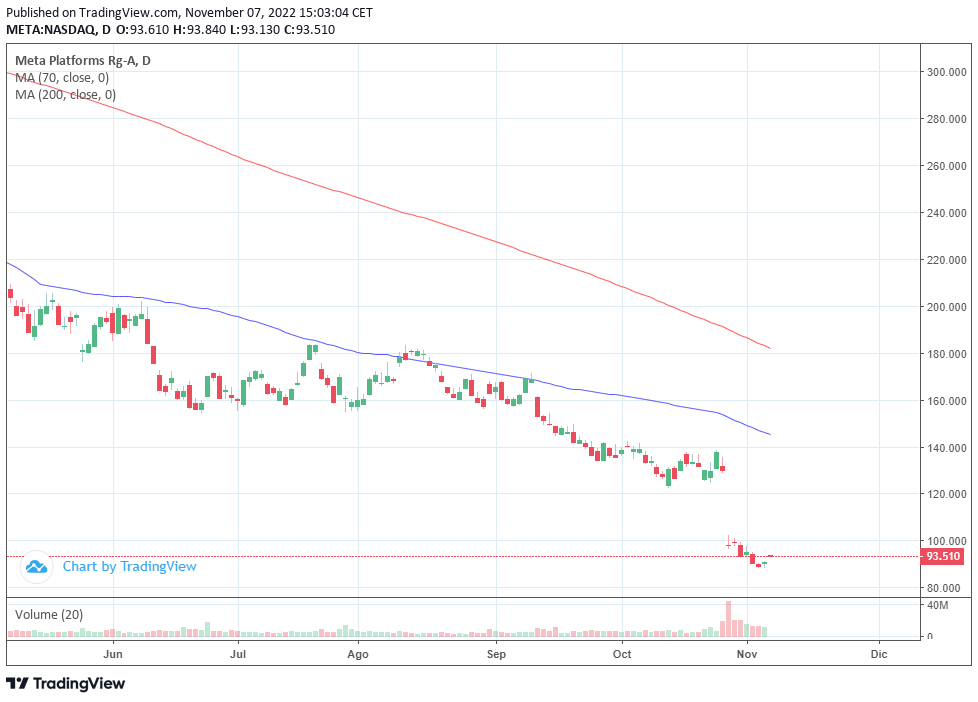
Task: Click the Jul label on time axis
Action: tap(238, 654)
